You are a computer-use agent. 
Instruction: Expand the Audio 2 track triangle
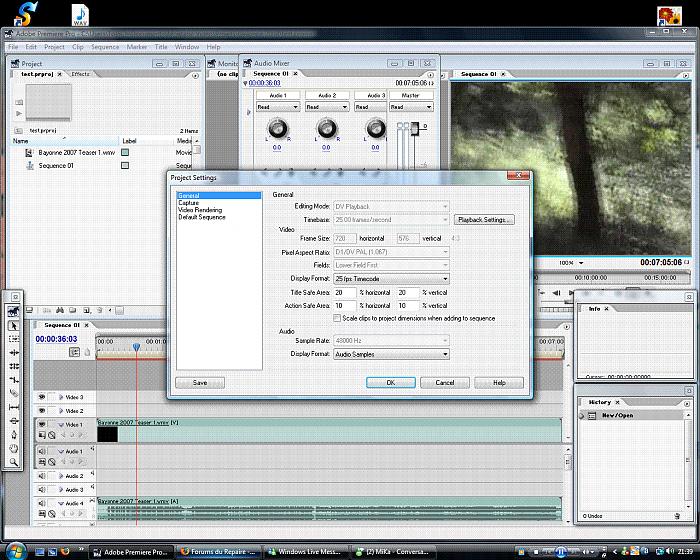(61, 476)
